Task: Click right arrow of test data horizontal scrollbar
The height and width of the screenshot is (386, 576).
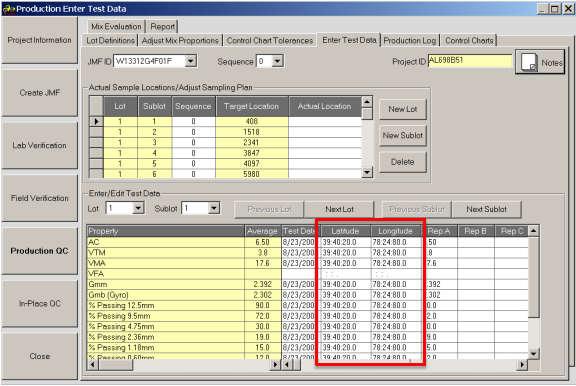Action: coord(521,365)
